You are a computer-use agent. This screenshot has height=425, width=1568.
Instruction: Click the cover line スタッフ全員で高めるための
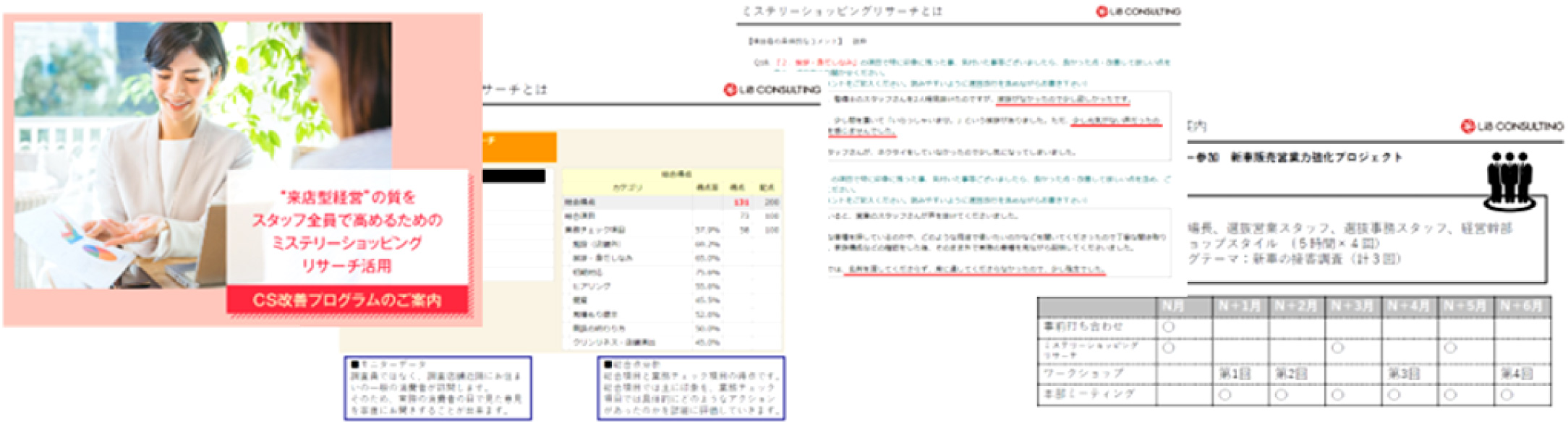tap(347, 220)
